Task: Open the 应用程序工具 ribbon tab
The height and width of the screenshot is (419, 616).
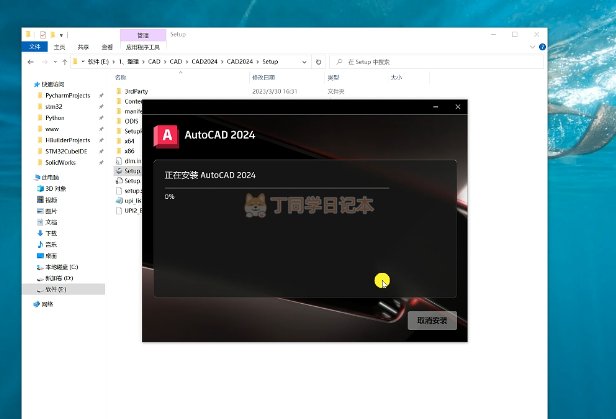Action: tap(143, 47)
